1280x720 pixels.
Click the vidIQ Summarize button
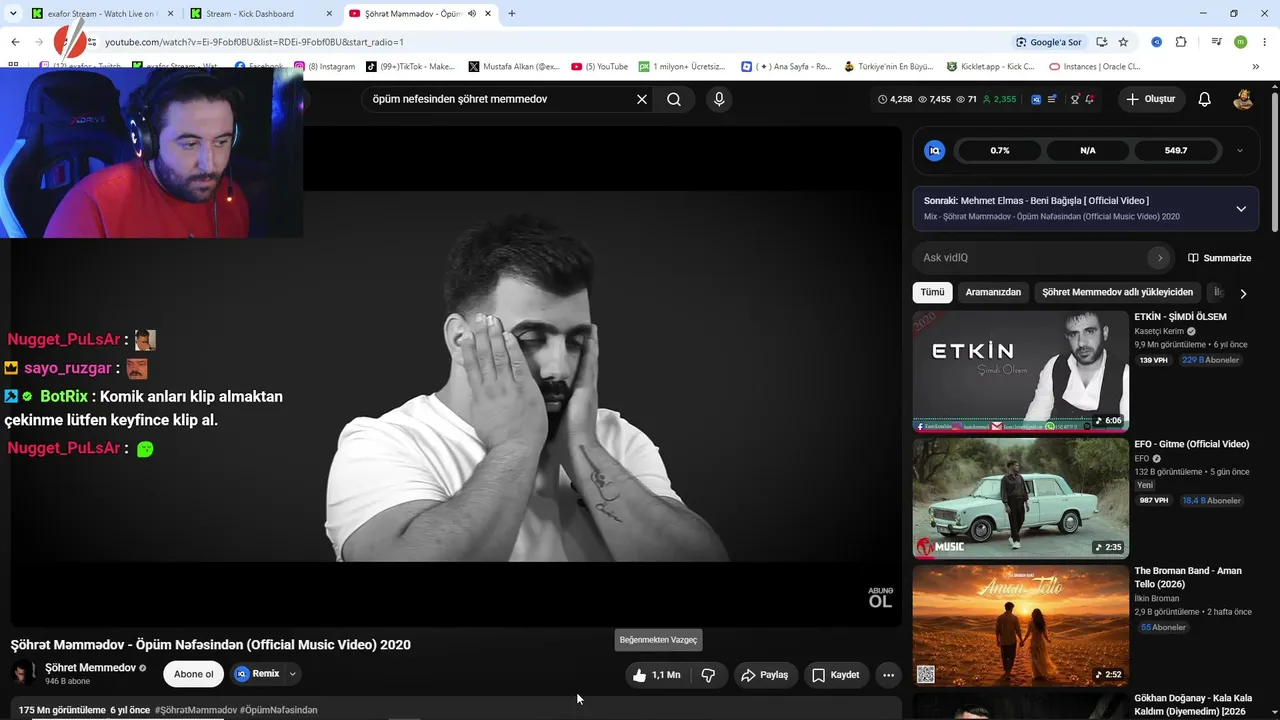[1219, 258]
